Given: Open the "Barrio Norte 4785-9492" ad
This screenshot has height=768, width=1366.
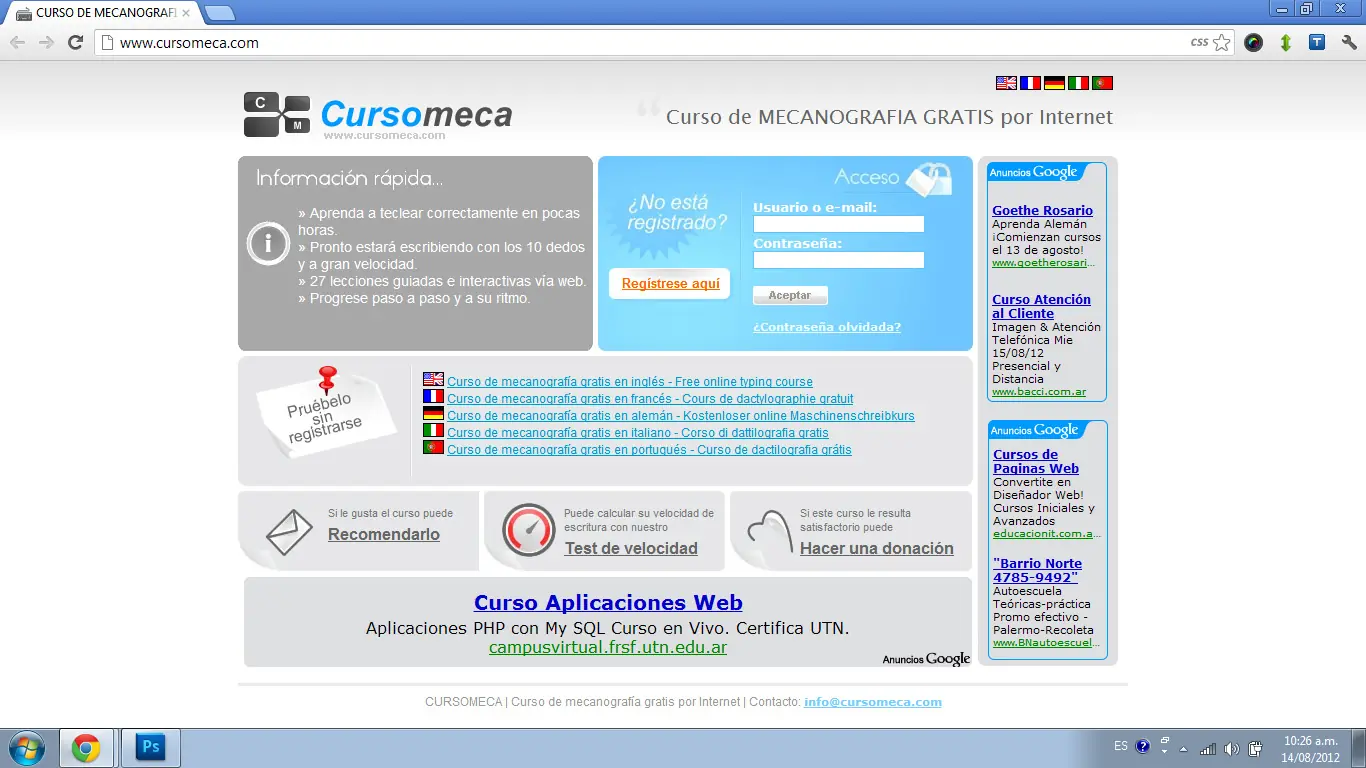Looking at the screenshot, I should [x=1037, y=570].
